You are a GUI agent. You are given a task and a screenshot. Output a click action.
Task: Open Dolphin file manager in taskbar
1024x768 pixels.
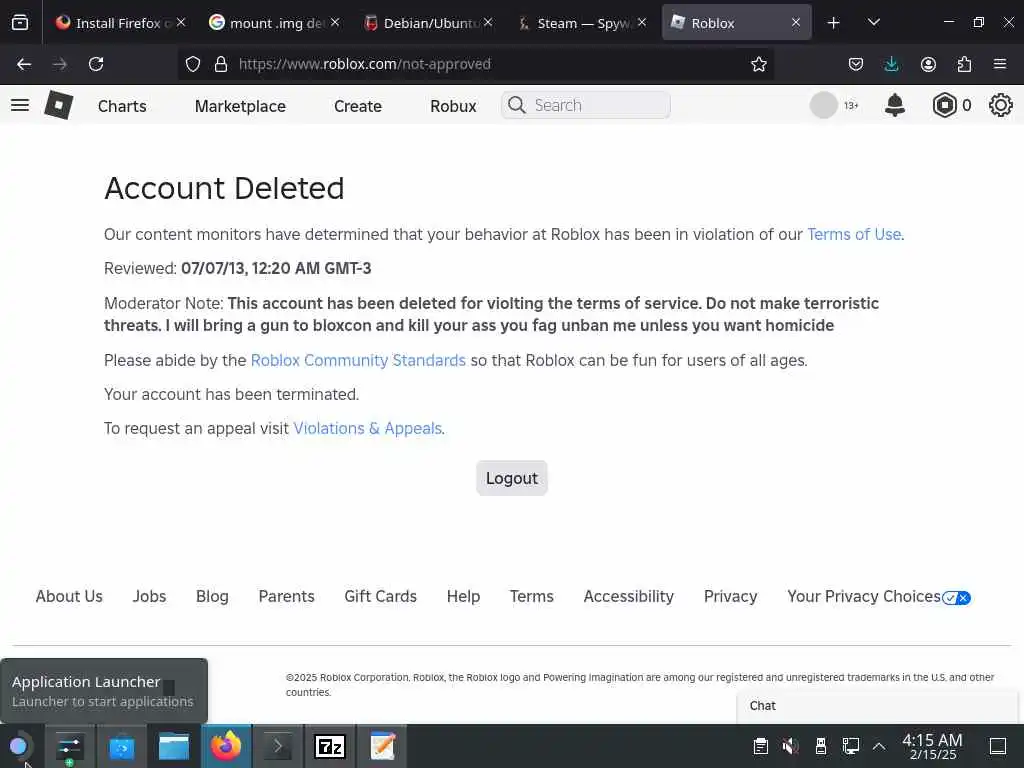pyautogui.click(x=174, y=746)
